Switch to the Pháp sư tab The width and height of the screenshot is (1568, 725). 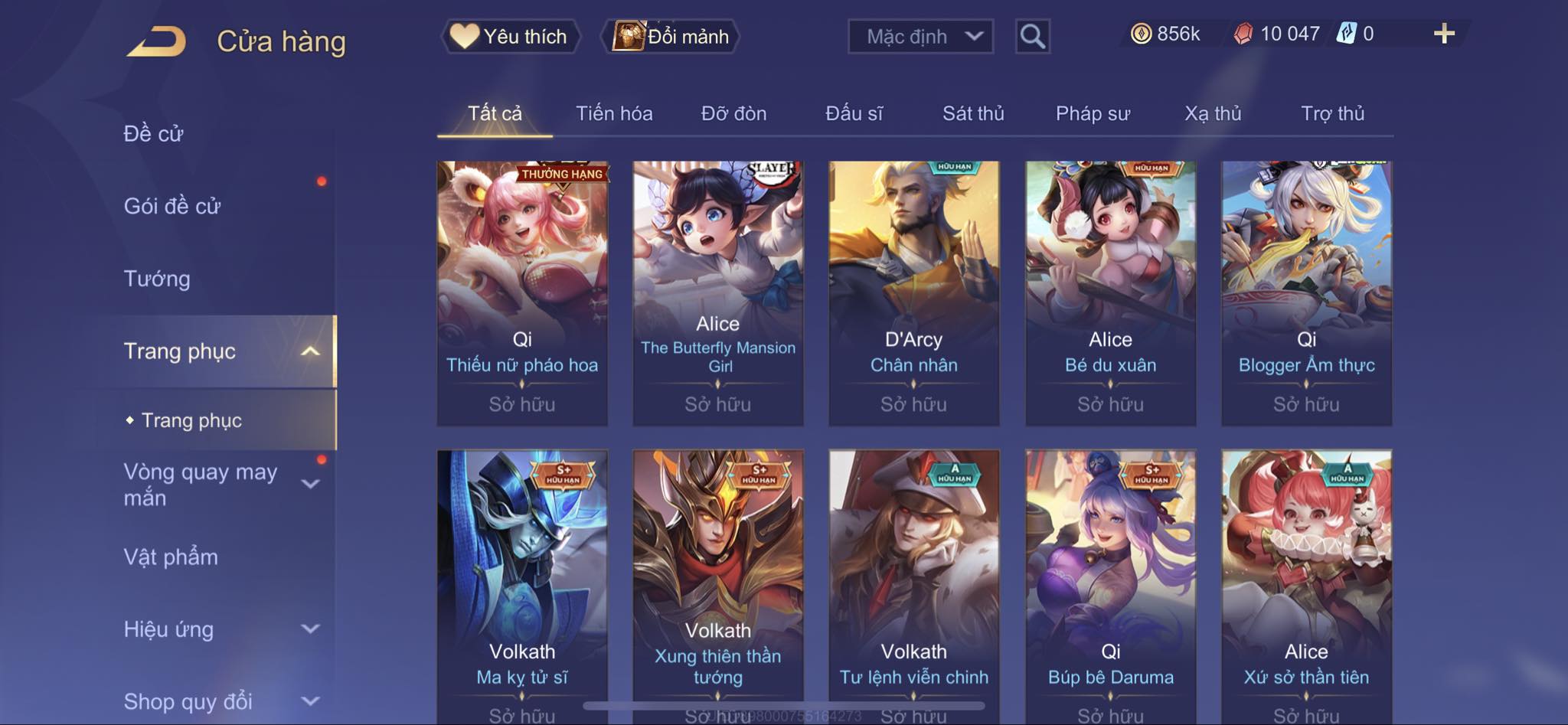pos(1093,113)
